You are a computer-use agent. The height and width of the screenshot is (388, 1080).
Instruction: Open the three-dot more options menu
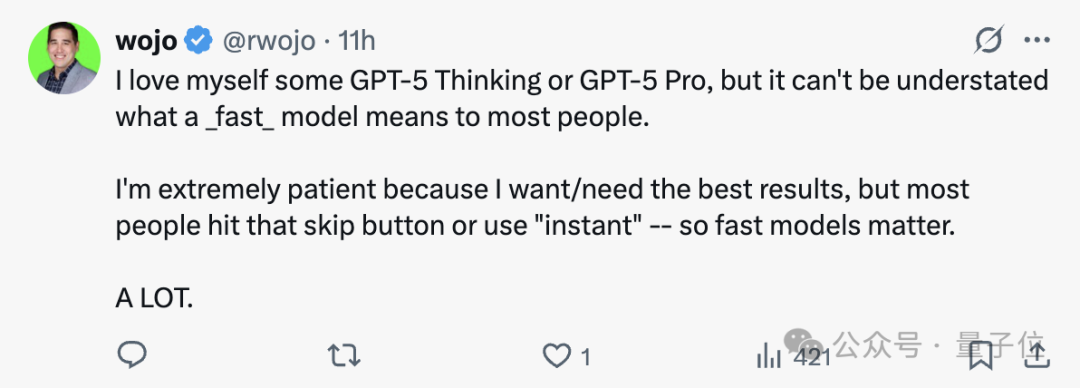1037,40
